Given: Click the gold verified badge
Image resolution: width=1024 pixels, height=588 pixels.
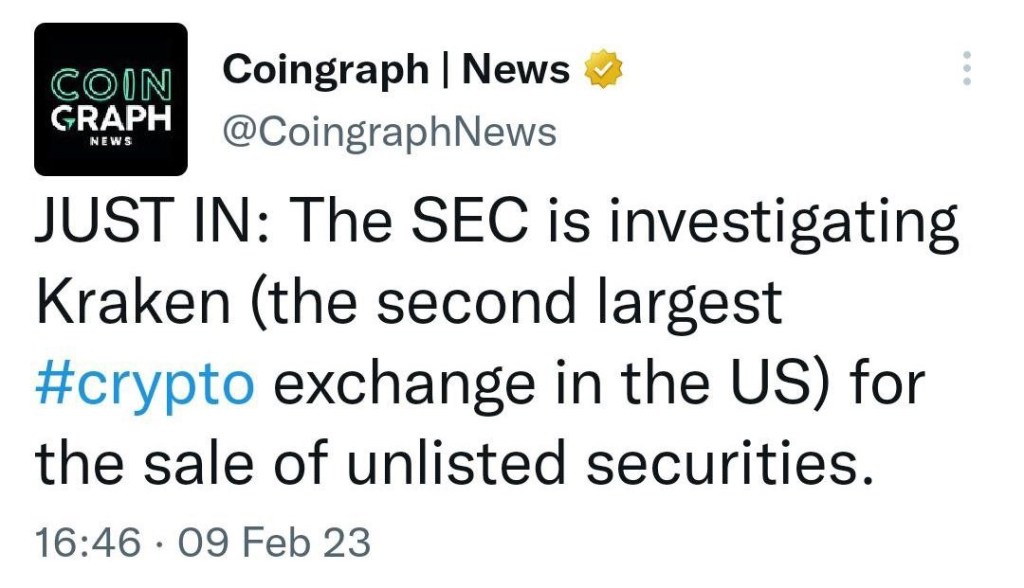Looking at the screenshot, I should [x=603, y=68].
